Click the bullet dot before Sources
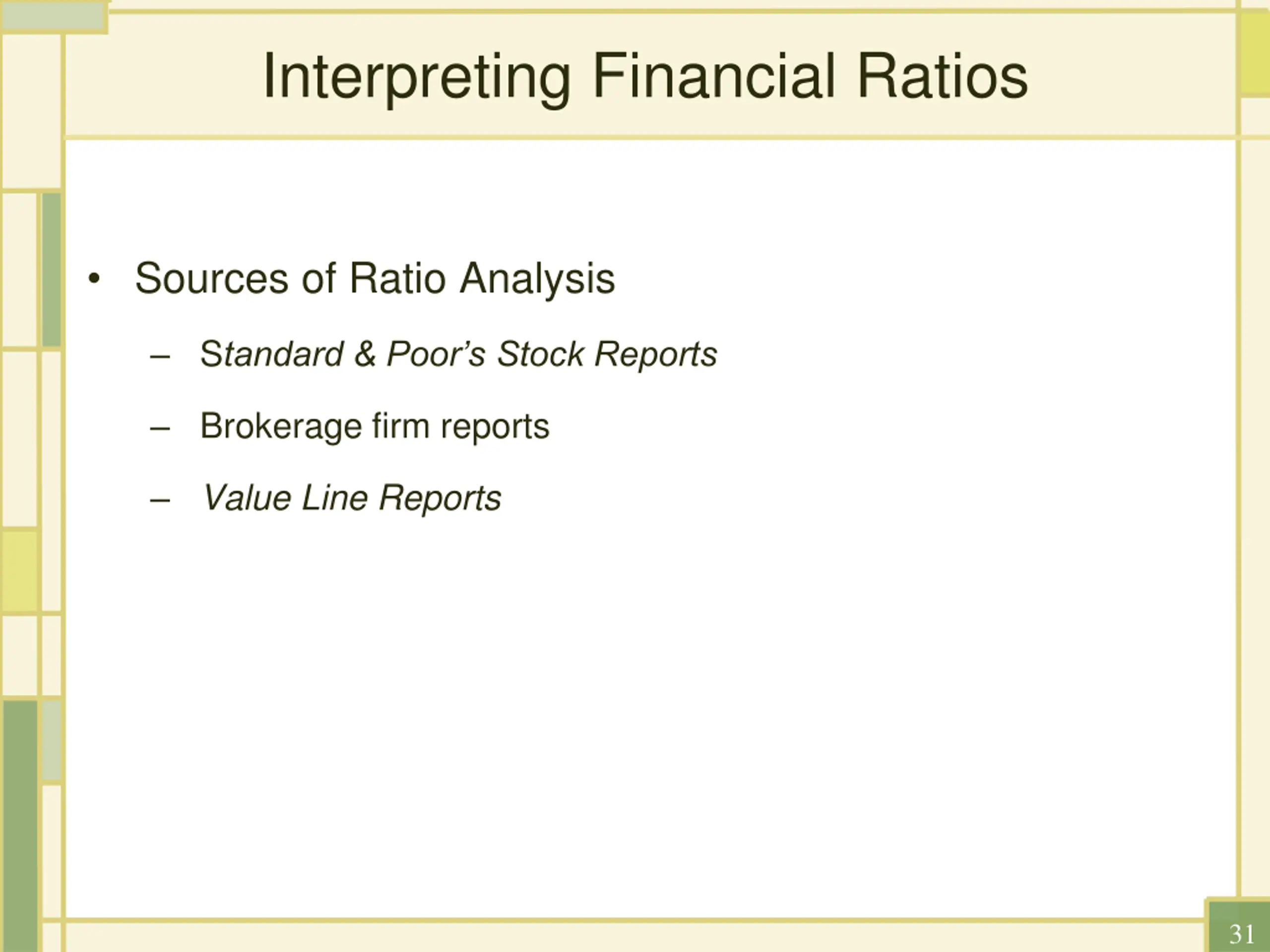Viewport: 1270px width, 952px height. tap(94, 280)
